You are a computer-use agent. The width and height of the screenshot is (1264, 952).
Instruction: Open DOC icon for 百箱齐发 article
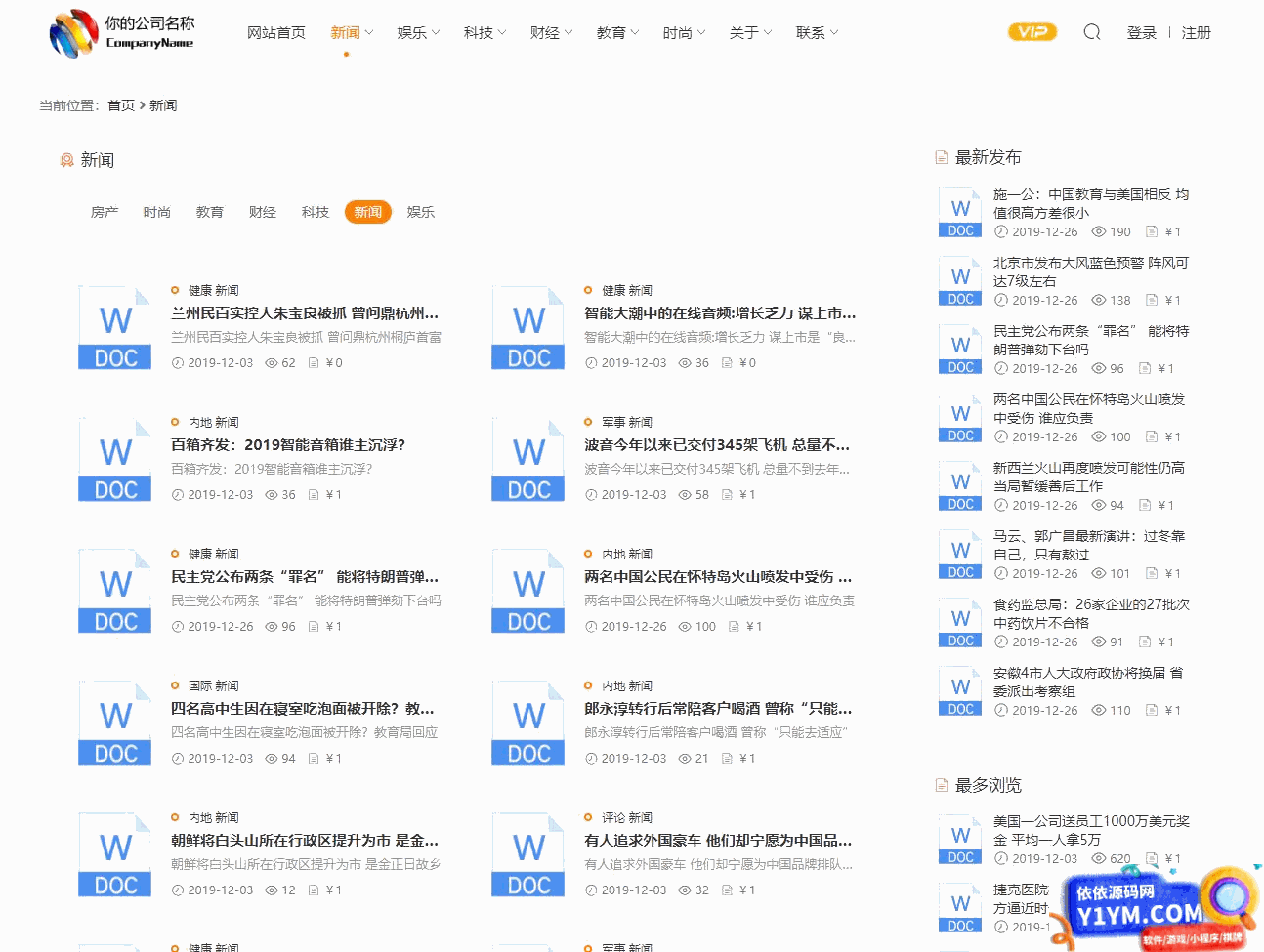point(115,460)
